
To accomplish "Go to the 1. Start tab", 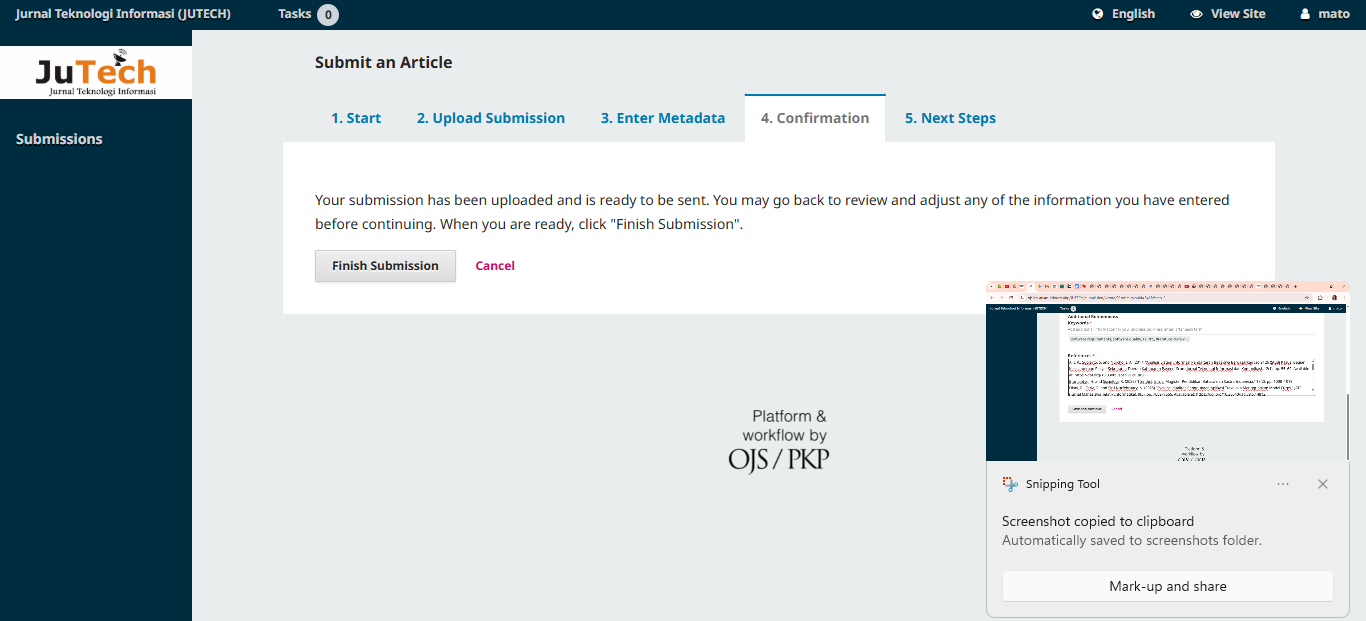I will 356,118.
